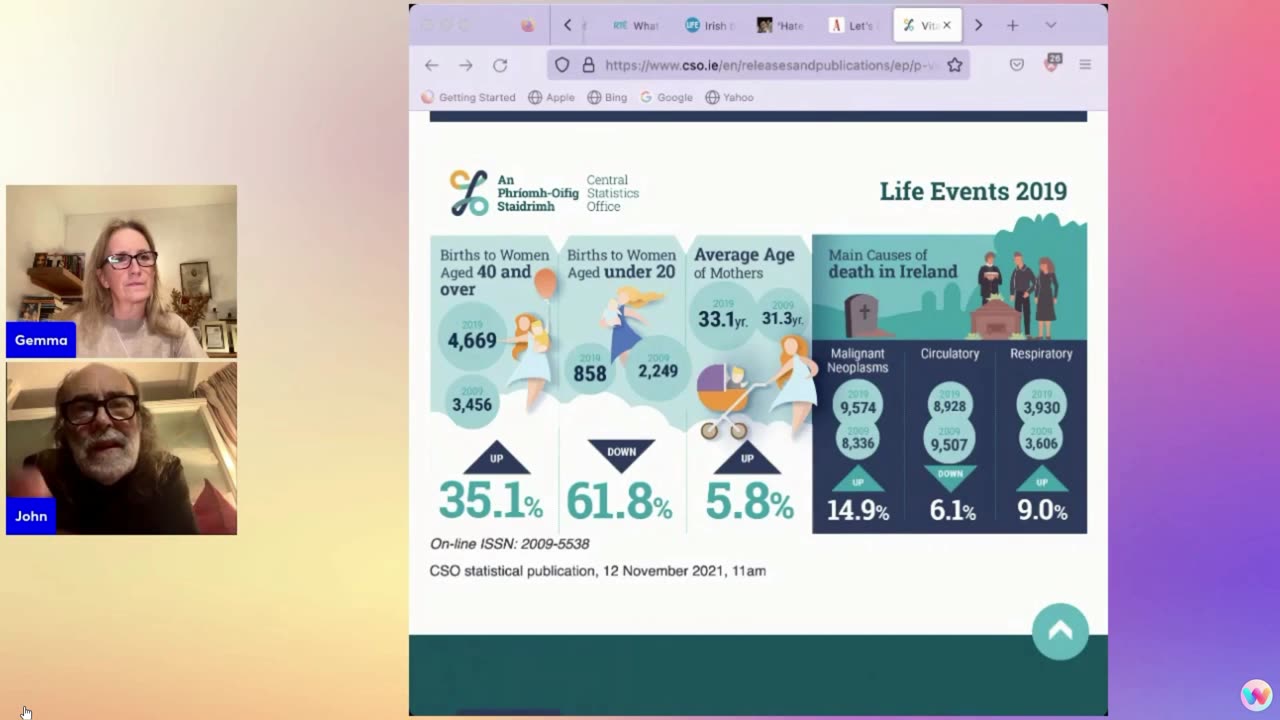Click the Central Statistics Office logo
Viewport: 1280px width, 720px height.
[x=543, y=193]
